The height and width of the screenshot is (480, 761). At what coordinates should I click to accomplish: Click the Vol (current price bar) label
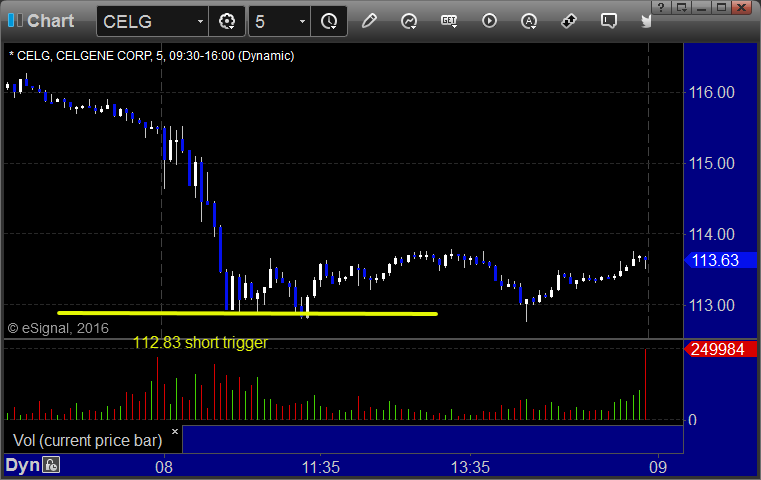tap(87, 440)
